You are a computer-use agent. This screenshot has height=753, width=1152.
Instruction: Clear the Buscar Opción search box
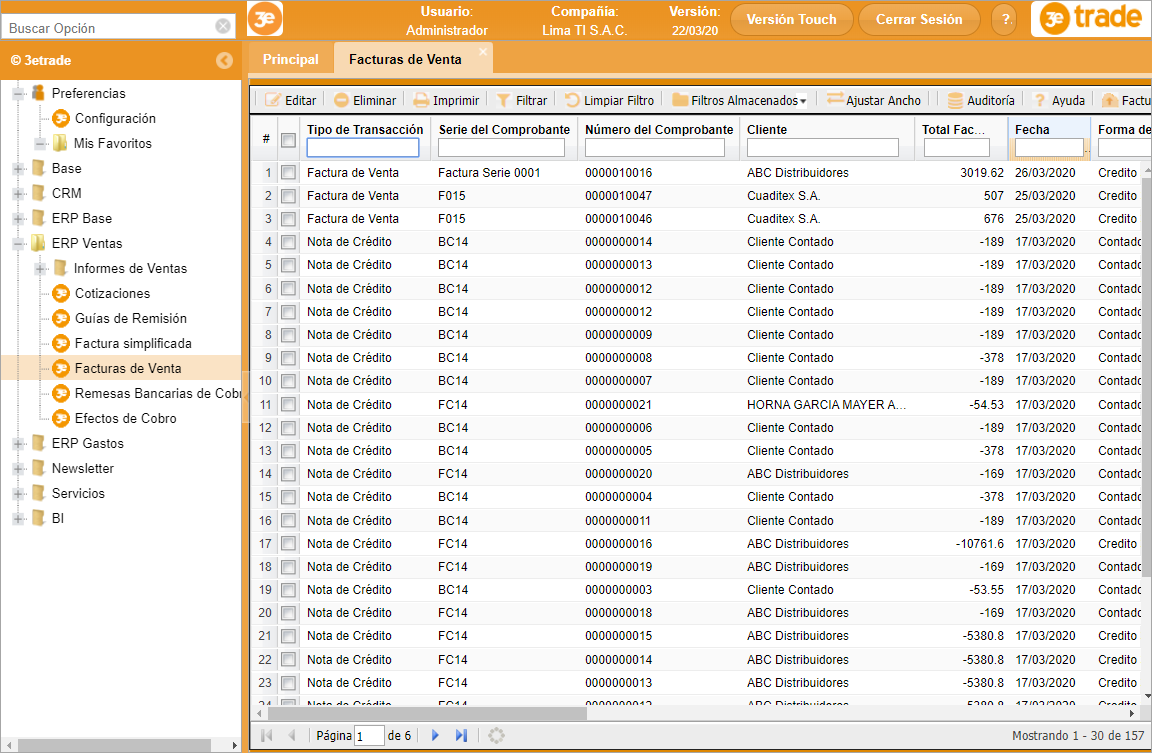click(x=223, y=26)
